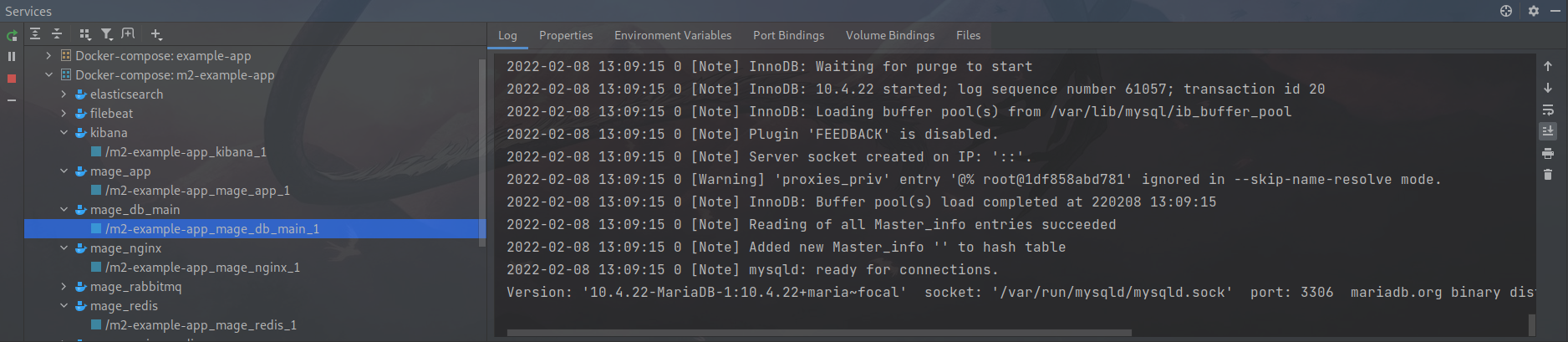Toggle scroll to end of log
The image size is (1568, 342).
pyautogui.click(x=1548, y=131)
